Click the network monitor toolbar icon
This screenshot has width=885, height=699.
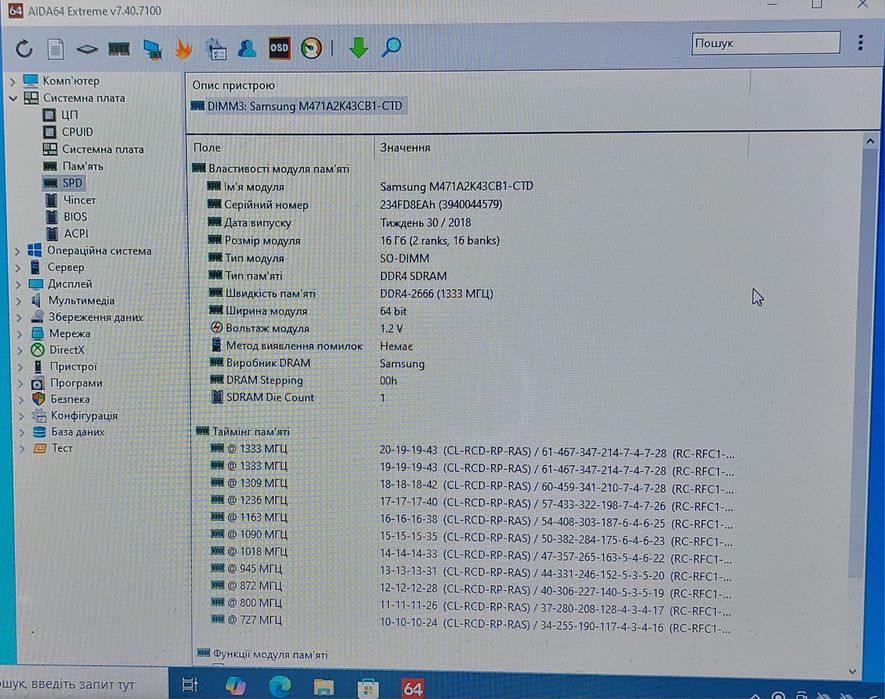[152, 49]
